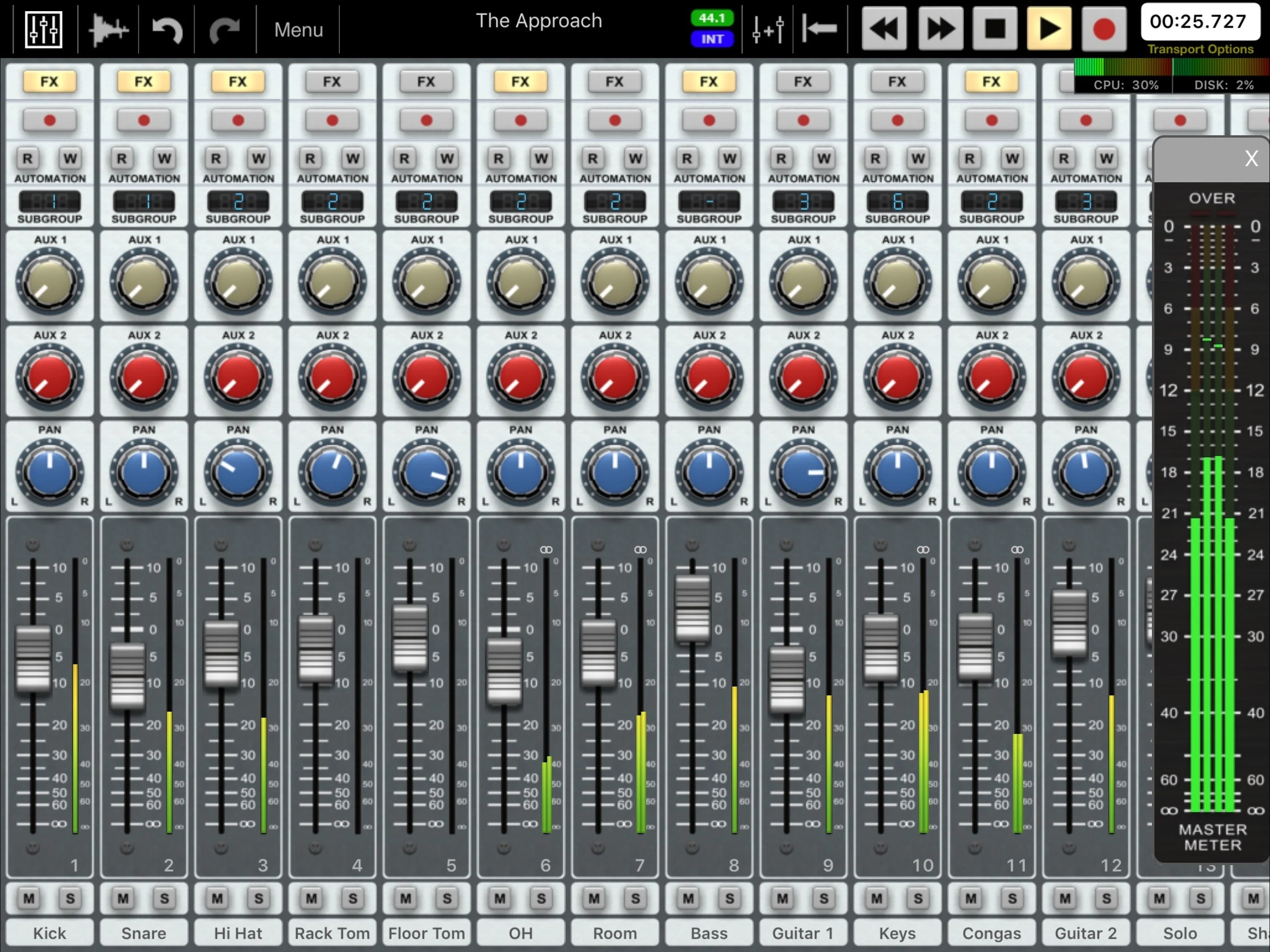Click the main record button
This screenshot has height=952, width=1270.
coord(1103,29)
